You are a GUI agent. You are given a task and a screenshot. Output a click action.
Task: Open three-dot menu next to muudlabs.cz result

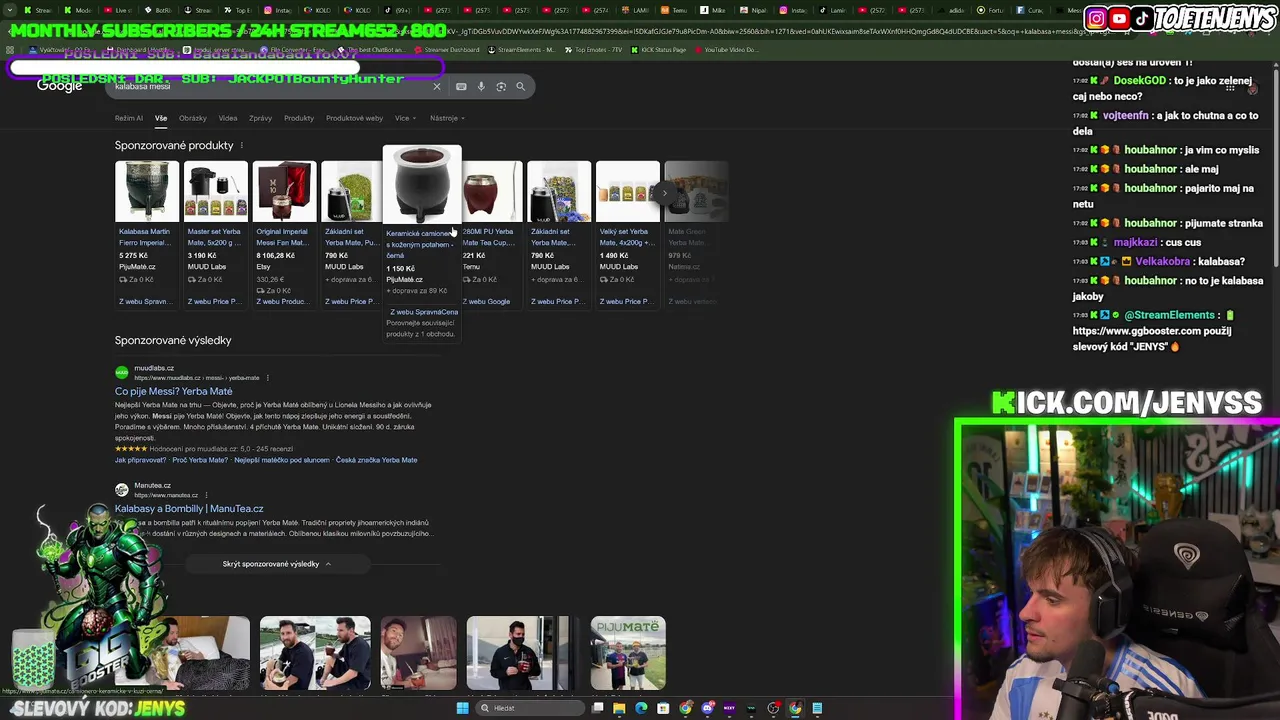pyautogui.click(x=267, y=378)
